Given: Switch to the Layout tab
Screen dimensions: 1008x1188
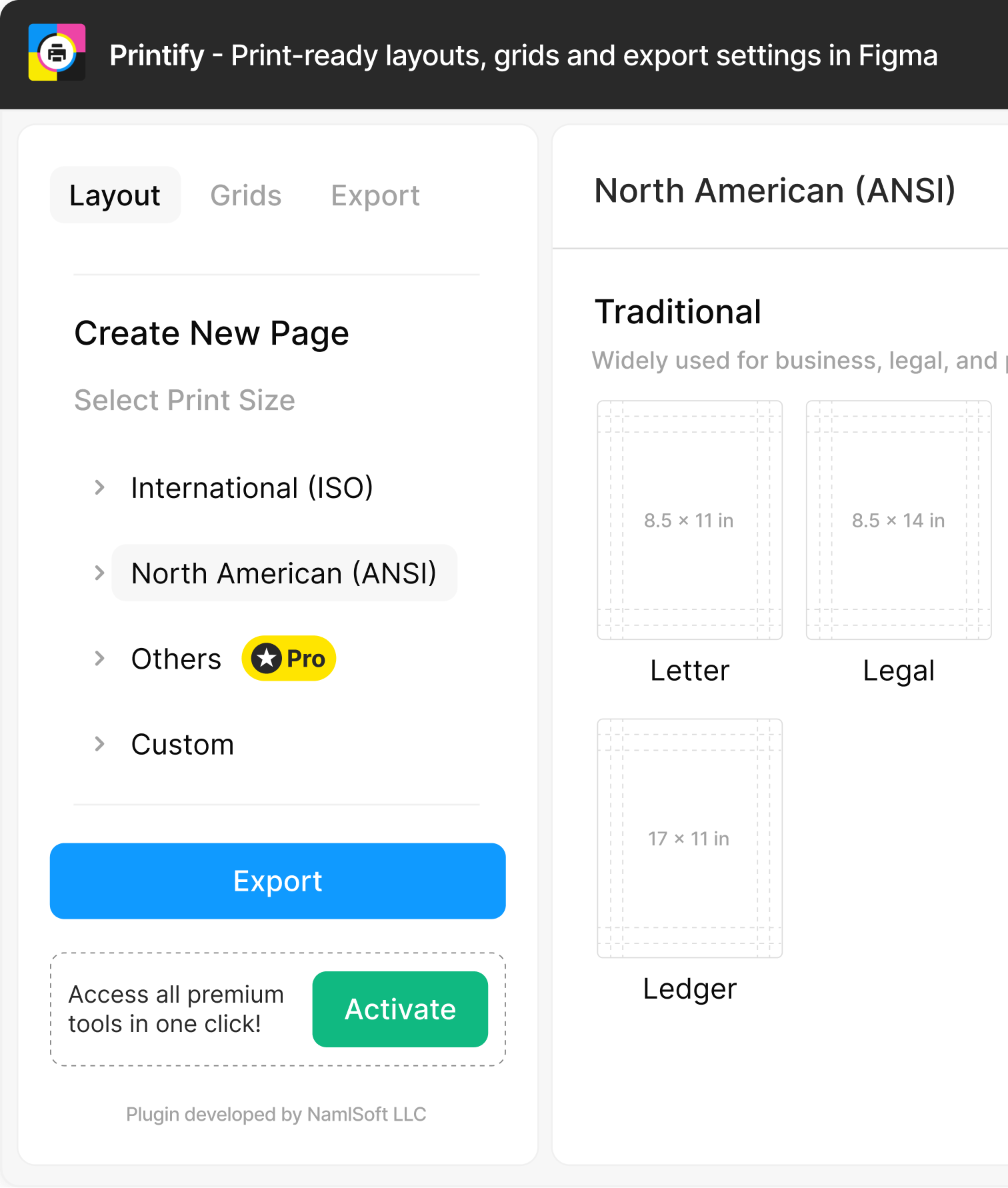Looking at the screenshot, I should [x=115, y=195].
